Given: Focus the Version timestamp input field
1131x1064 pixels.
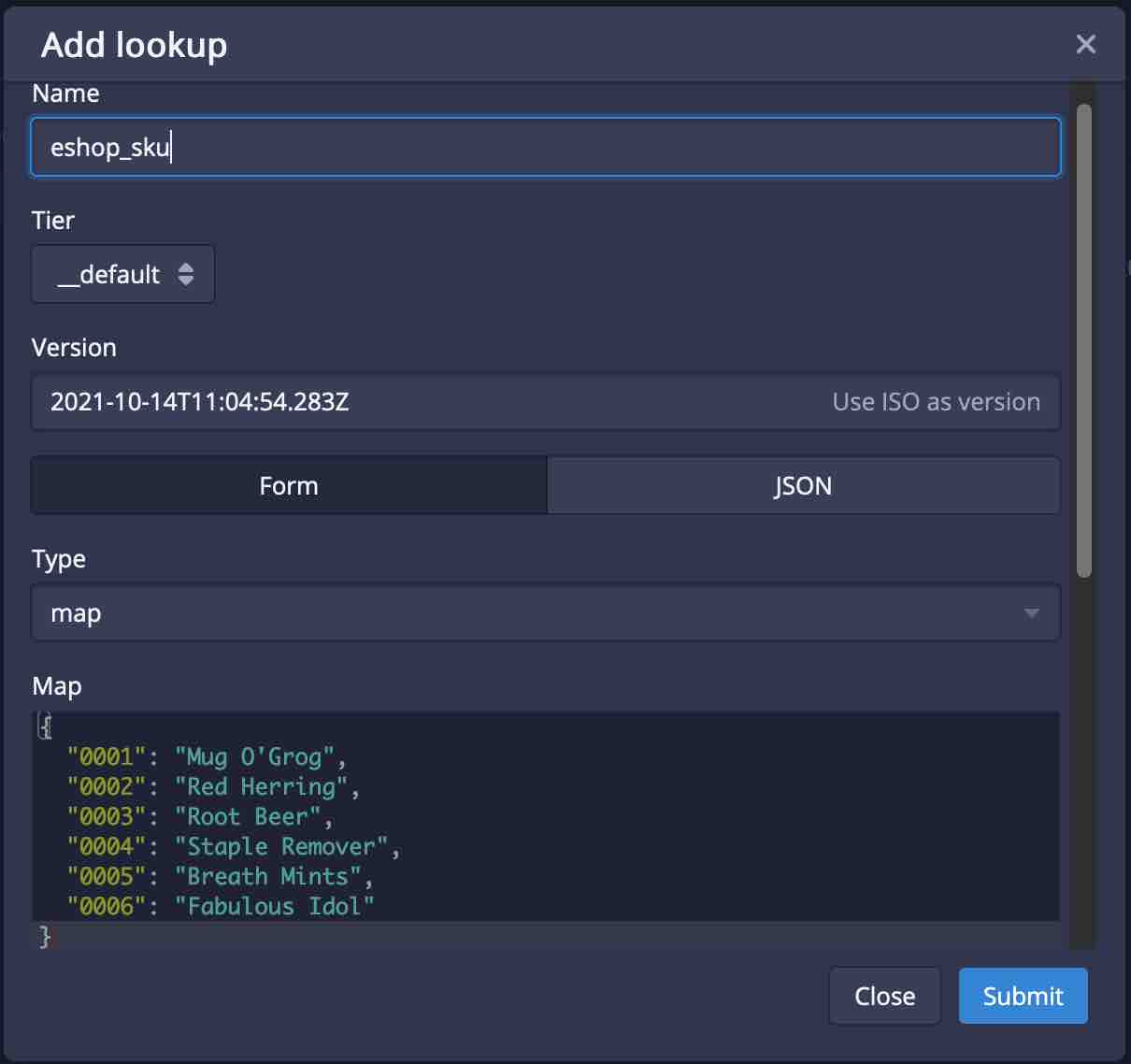Looking at the screenshot, I should pos(421,402).
